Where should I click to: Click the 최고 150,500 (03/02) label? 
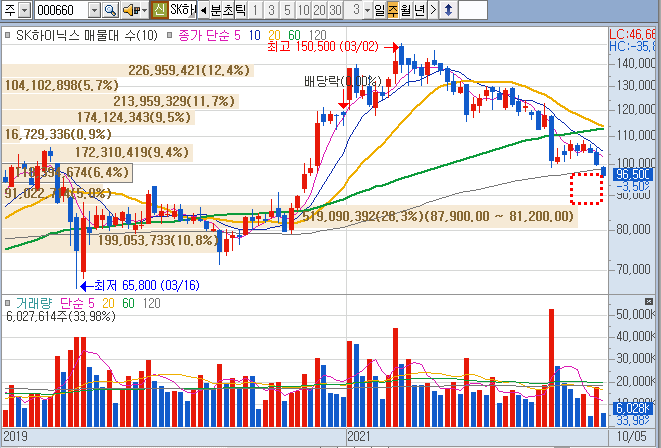[x=323, y=46]
